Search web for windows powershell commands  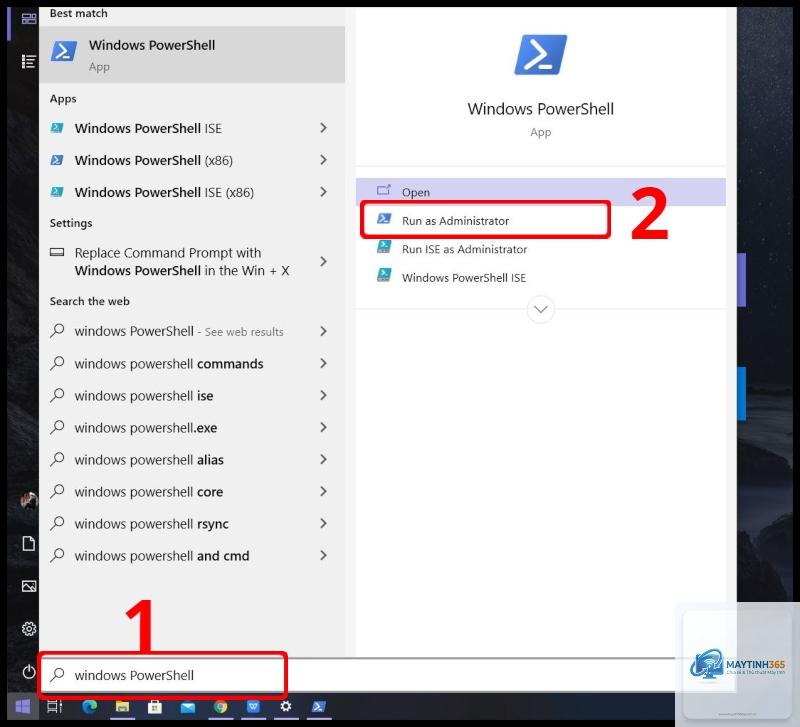pyautogui.click(x=192, y=364)
